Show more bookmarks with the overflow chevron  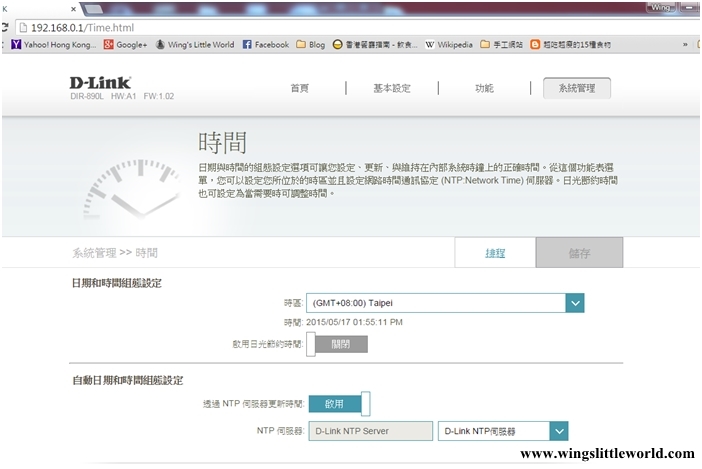[x=684, y=45]
